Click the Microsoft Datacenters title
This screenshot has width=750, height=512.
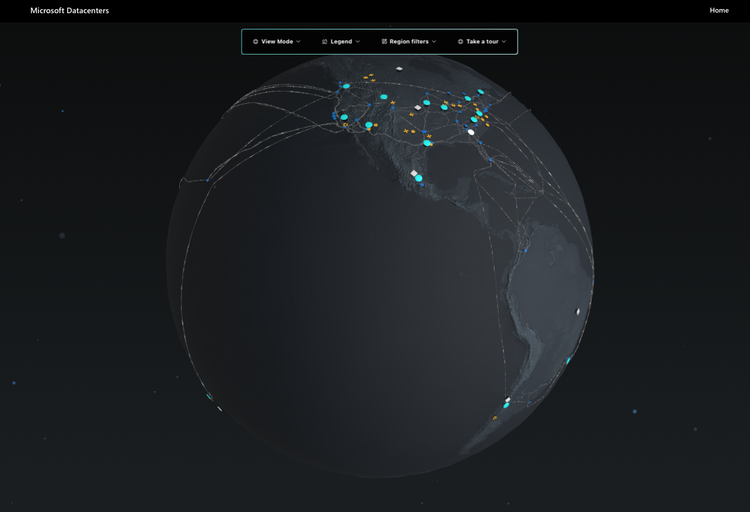[70, 11]
